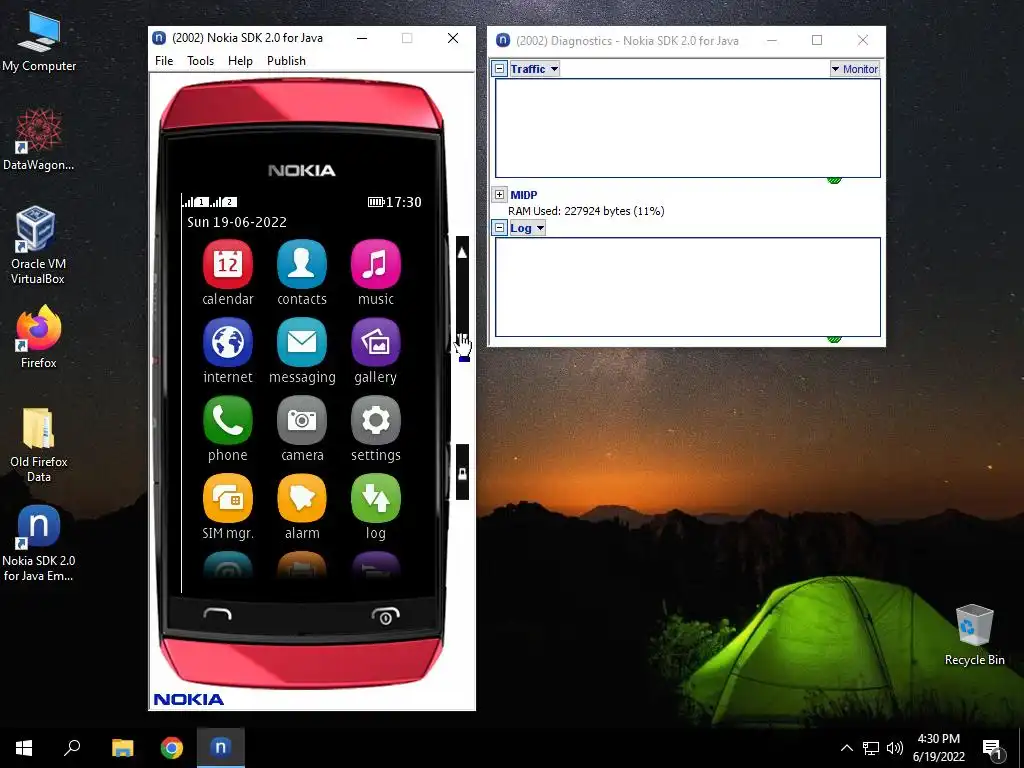Image resolution: width=1024 pixels, height=768 pixels.
Task: Open Firefox desktop shortcut
Action: (39, 337)
